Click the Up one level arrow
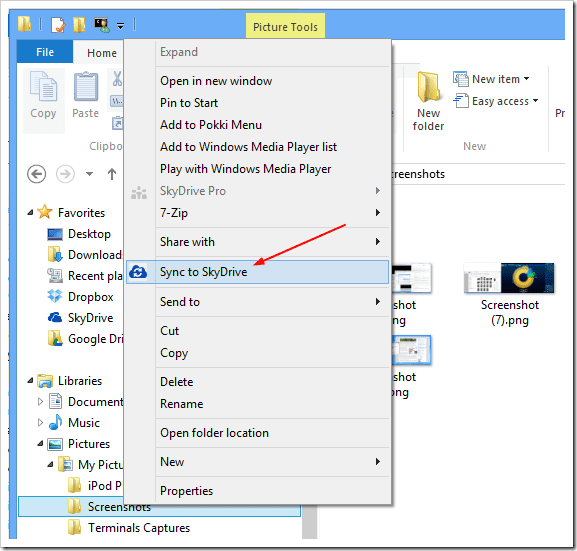 [112, 174]
